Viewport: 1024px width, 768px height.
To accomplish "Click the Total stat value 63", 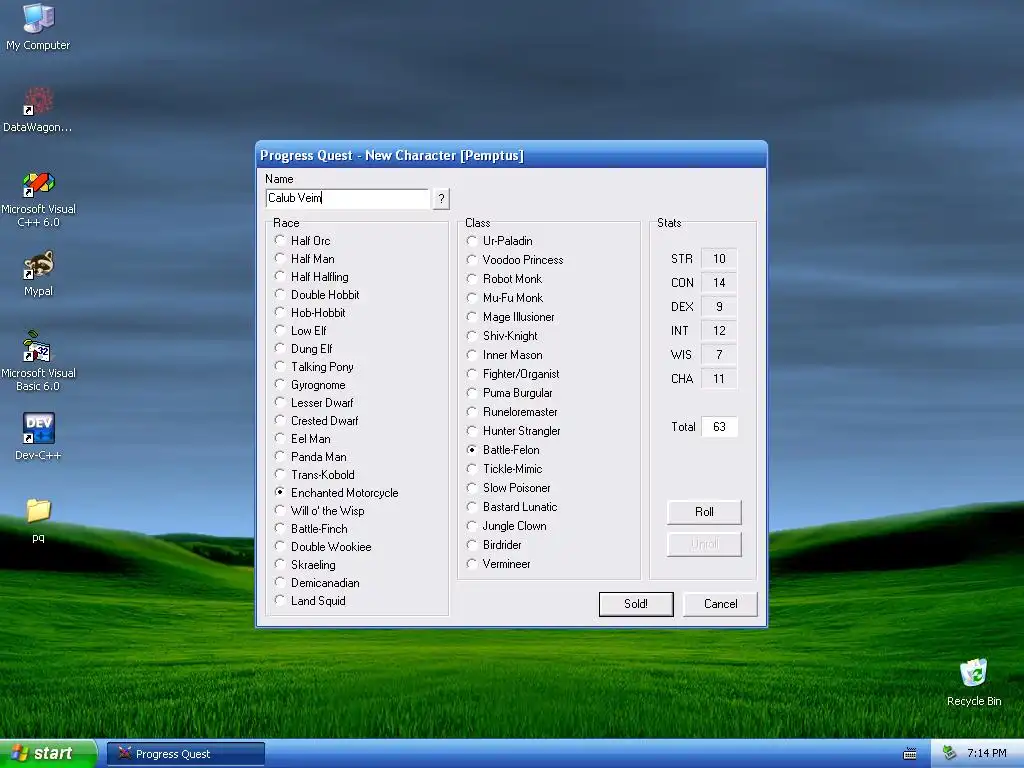I will tap(719, 426).
